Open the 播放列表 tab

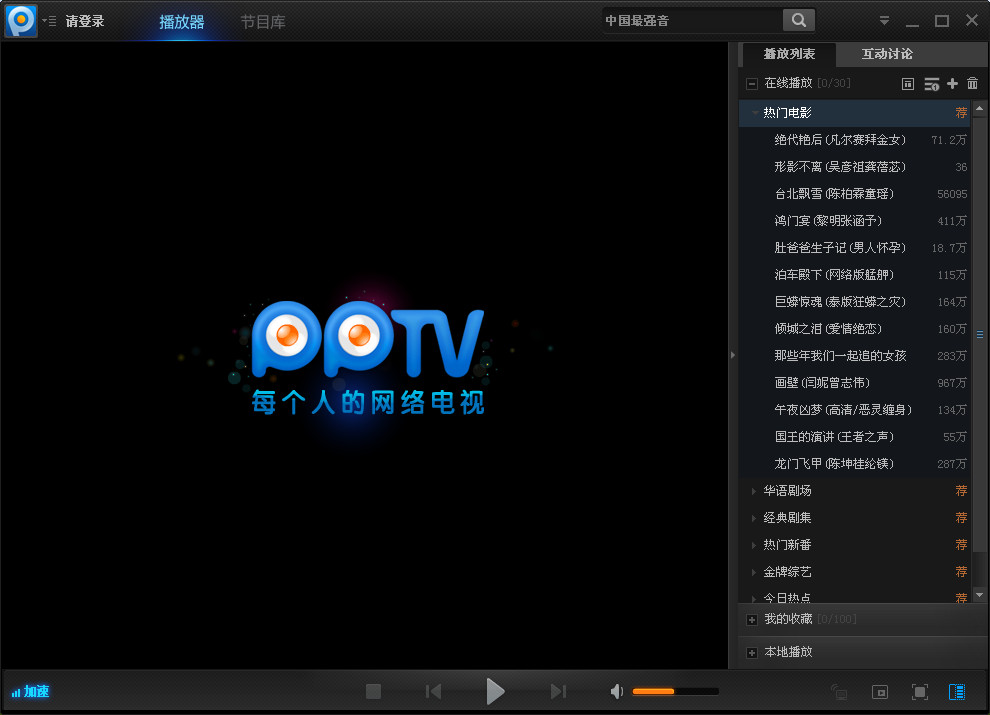click(x=789, y=54)
